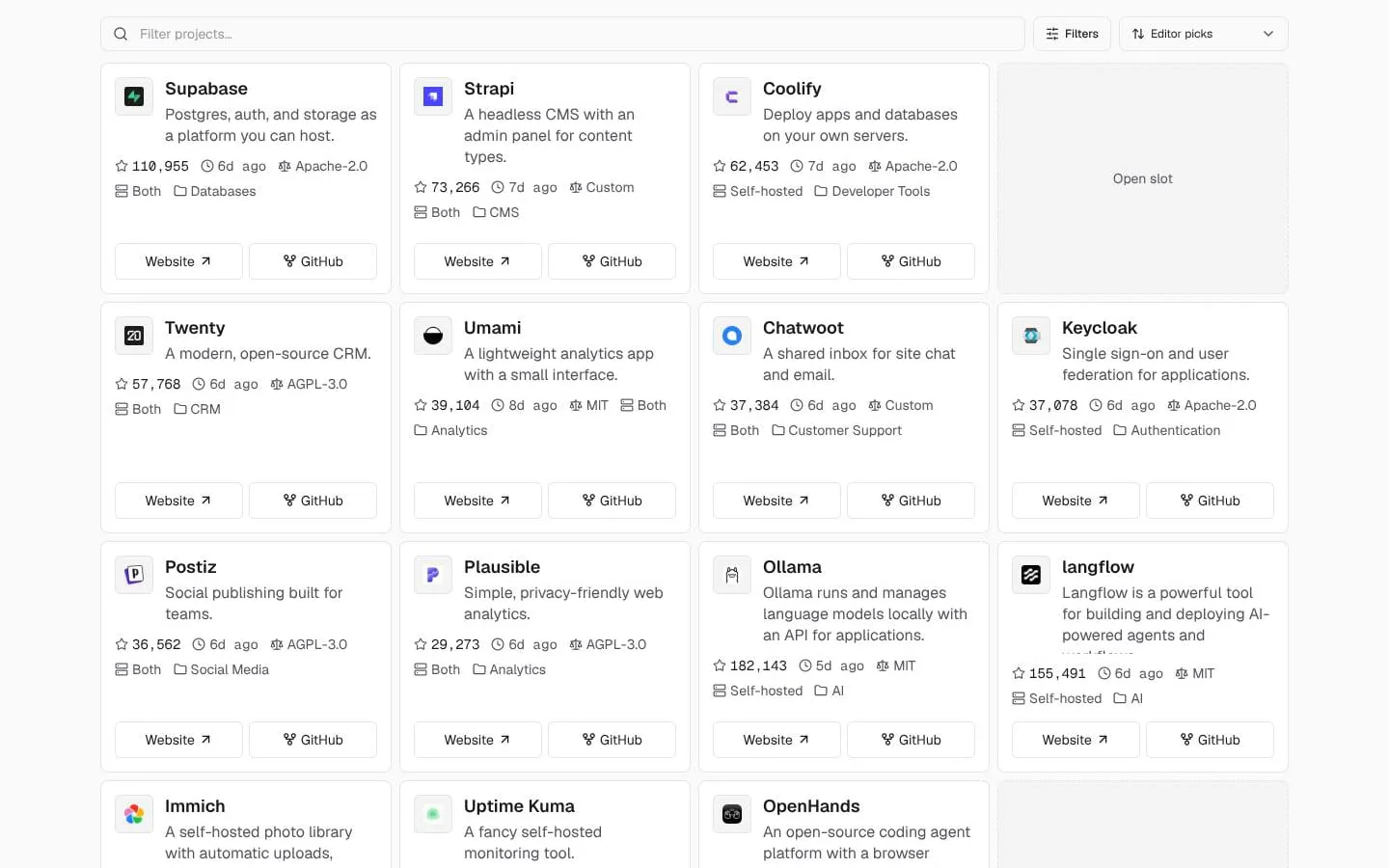Click the Customer Support category label
The height and width of the screenshot is (868, 1389).
pos(836,430)
